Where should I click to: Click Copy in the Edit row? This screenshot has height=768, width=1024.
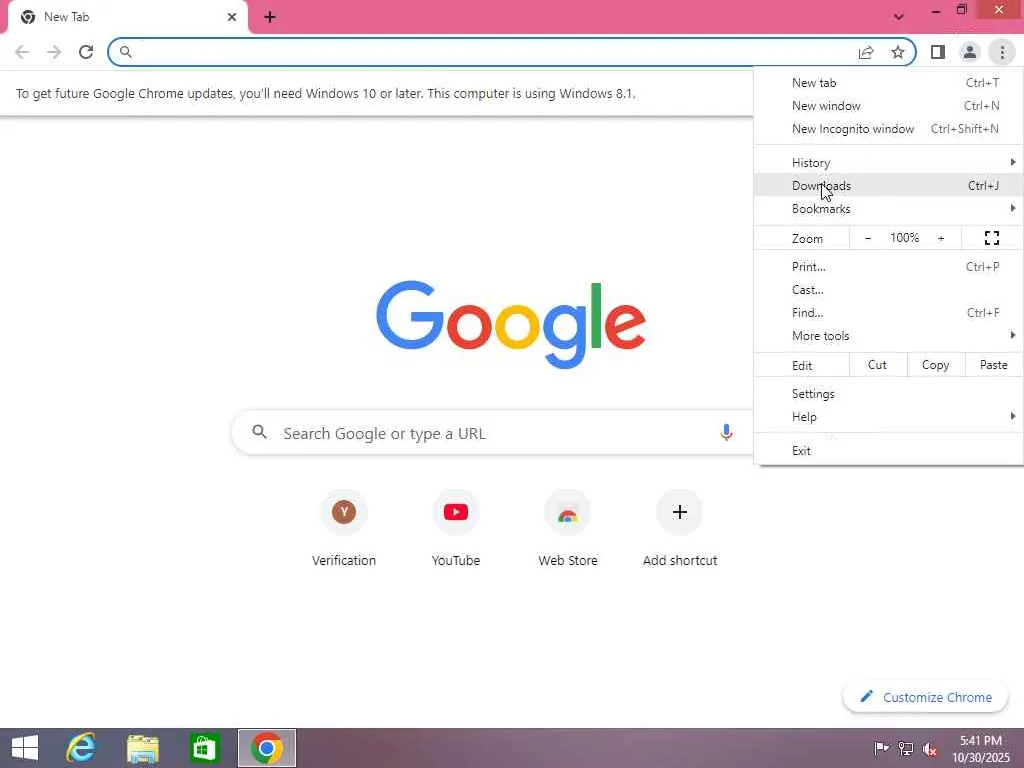[x=936, y=365]
